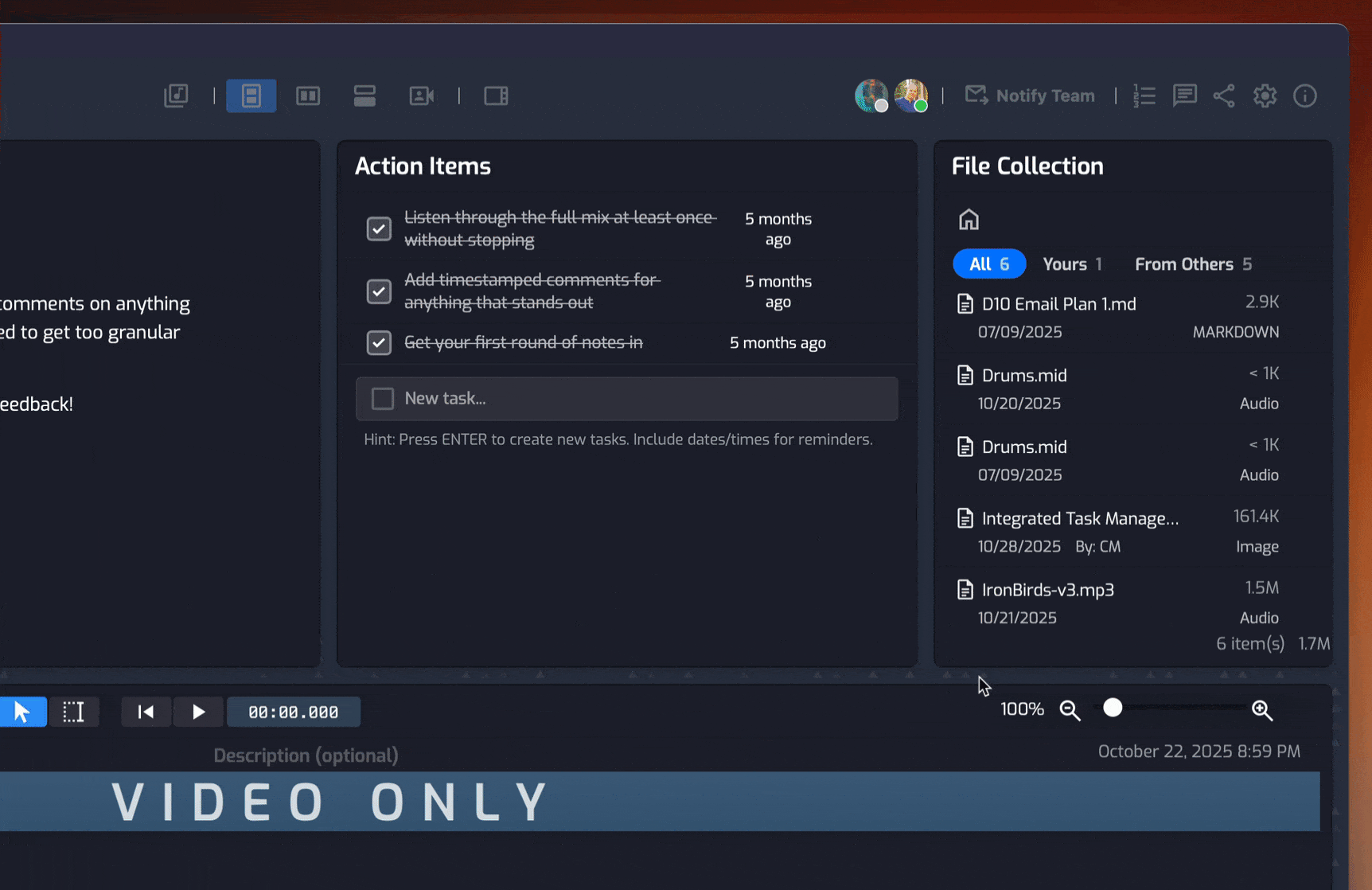Screen dimensions: 1372x890
Task: Go to File Collection home folder icon
Action: [x=969, y=219]
